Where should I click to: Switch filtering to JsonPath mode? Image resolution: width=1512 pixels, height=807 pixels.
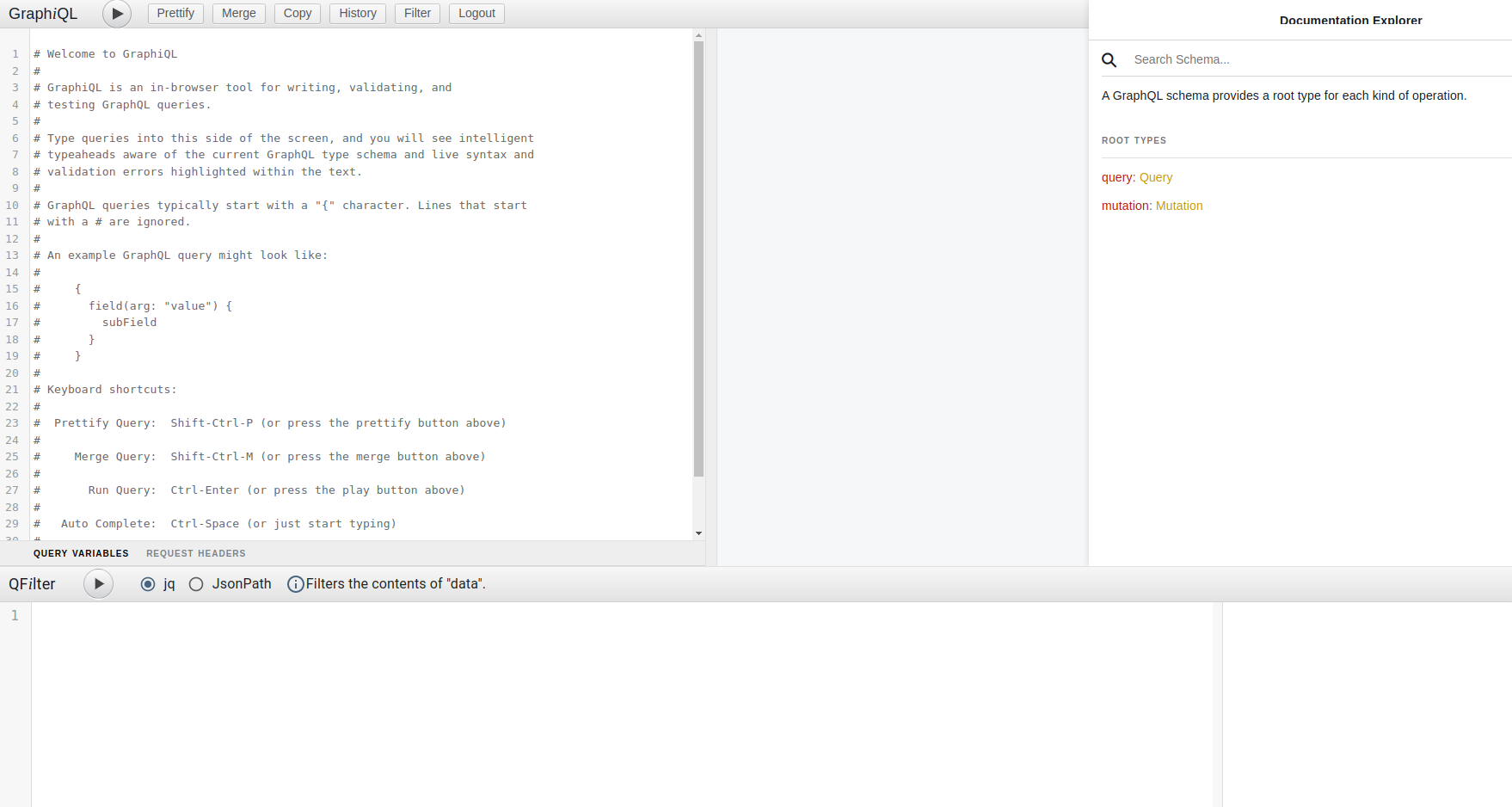(196, 583)
